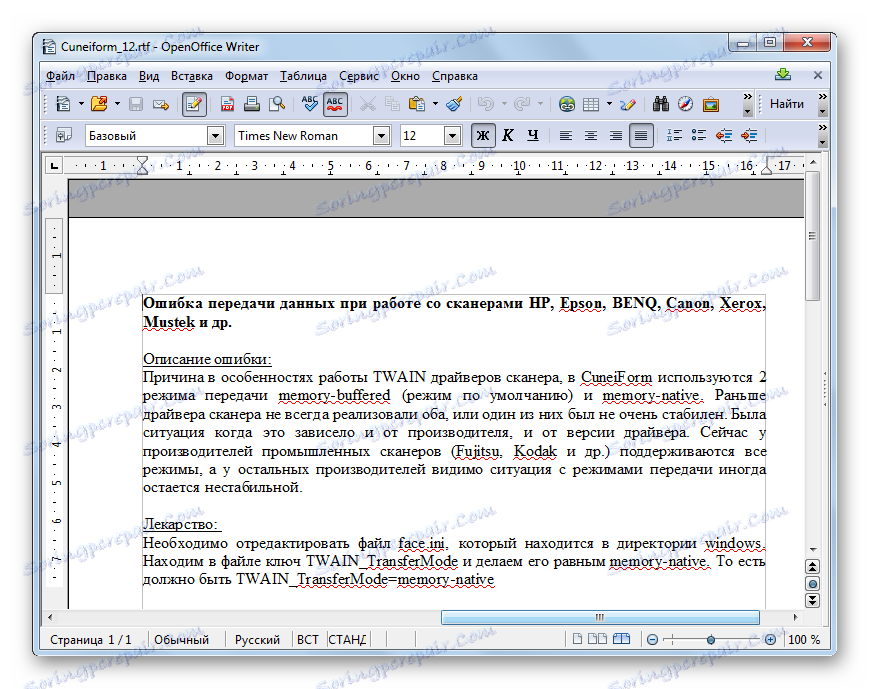Toggle bulleted list icon
This screenshot has width=870, height=689.
click(x=699, y=135)
